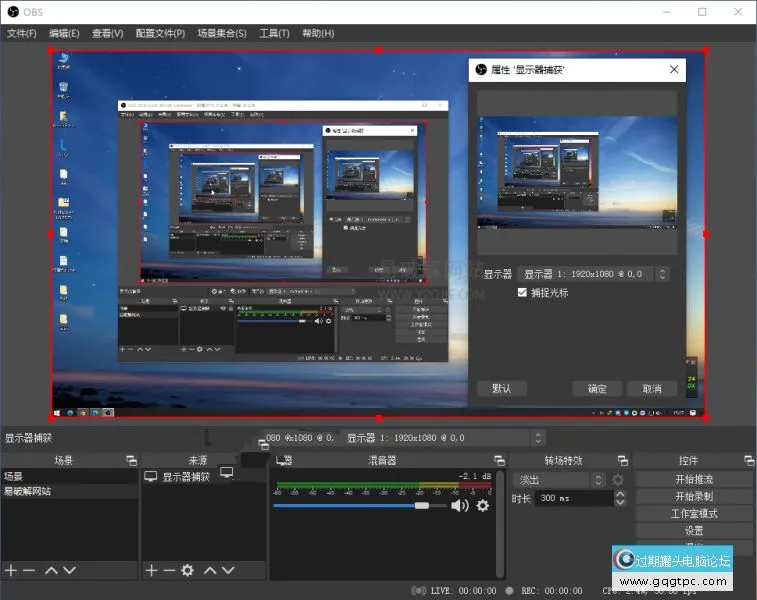This screenshot has height=600, width=757.
Task: Open mixer channel settings gear
Action: (x=482, y=505)
